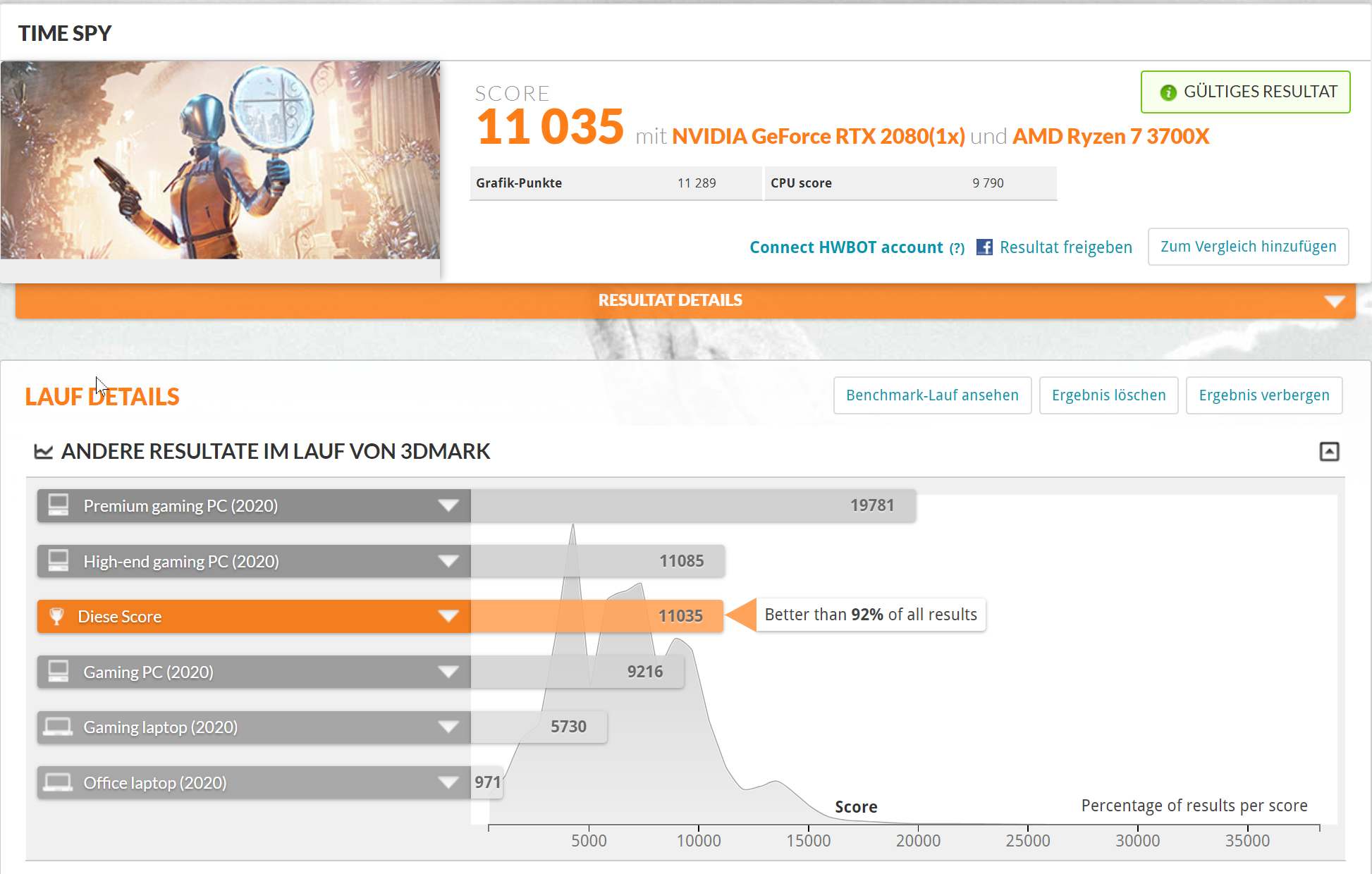
Task: Open Connect HWBOT account link
Action: coord(846,247)
